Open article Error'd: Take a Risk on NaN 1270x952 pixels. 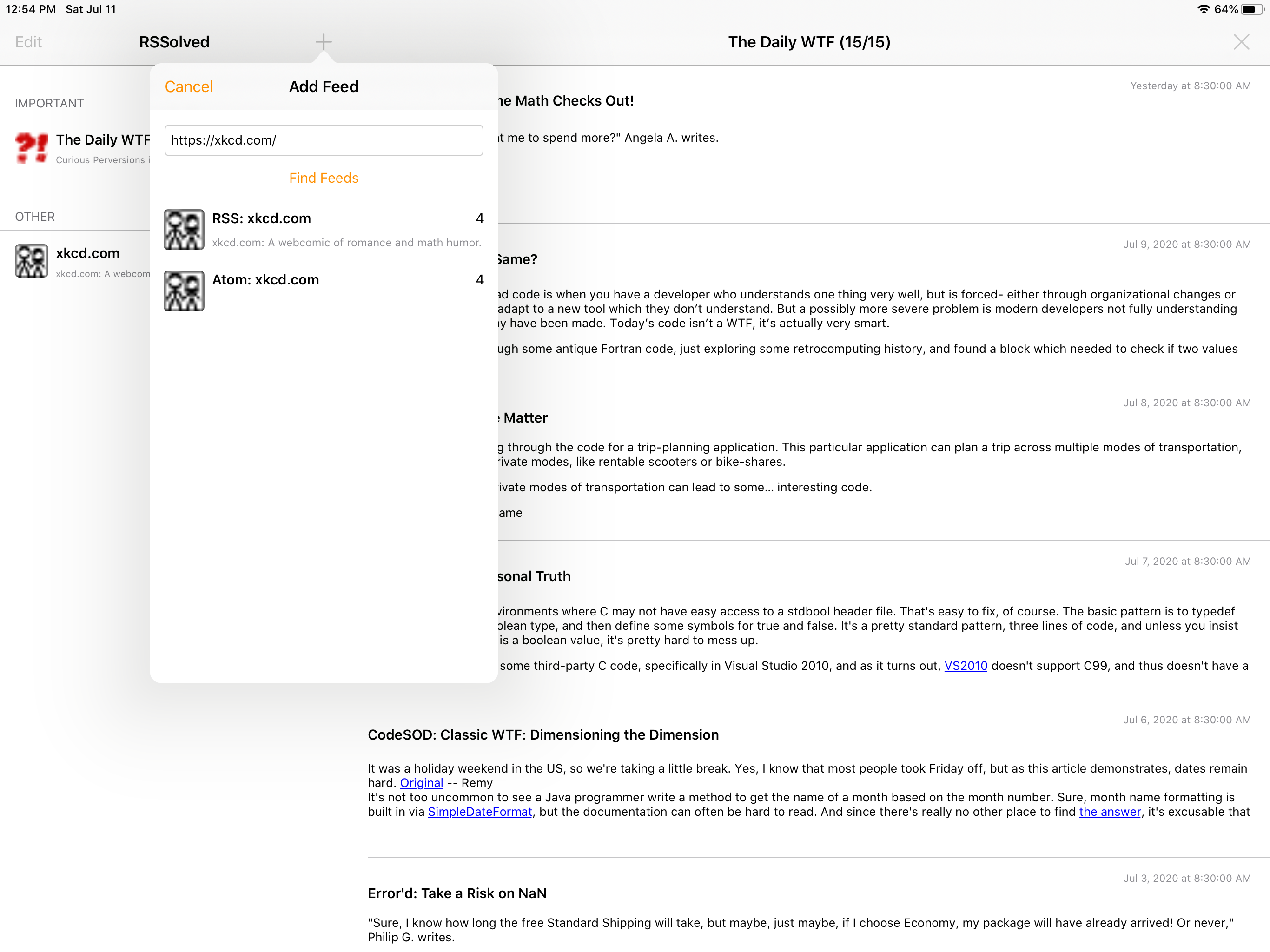tap(456, 893)
